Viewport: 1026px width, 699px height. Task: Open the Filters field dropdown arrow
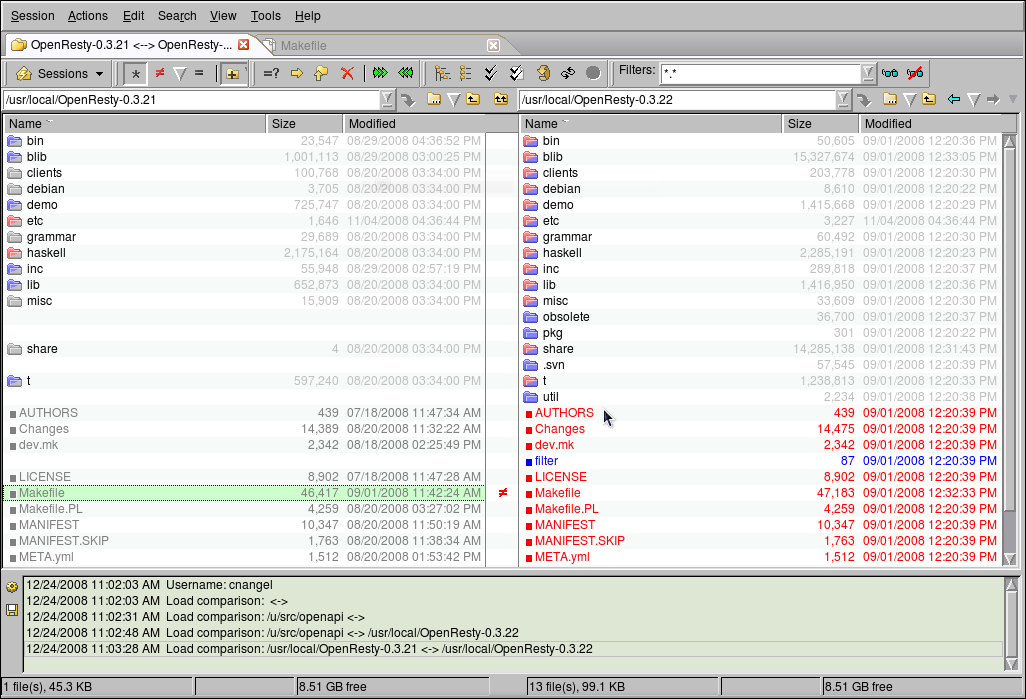click(x=868, y=73)
